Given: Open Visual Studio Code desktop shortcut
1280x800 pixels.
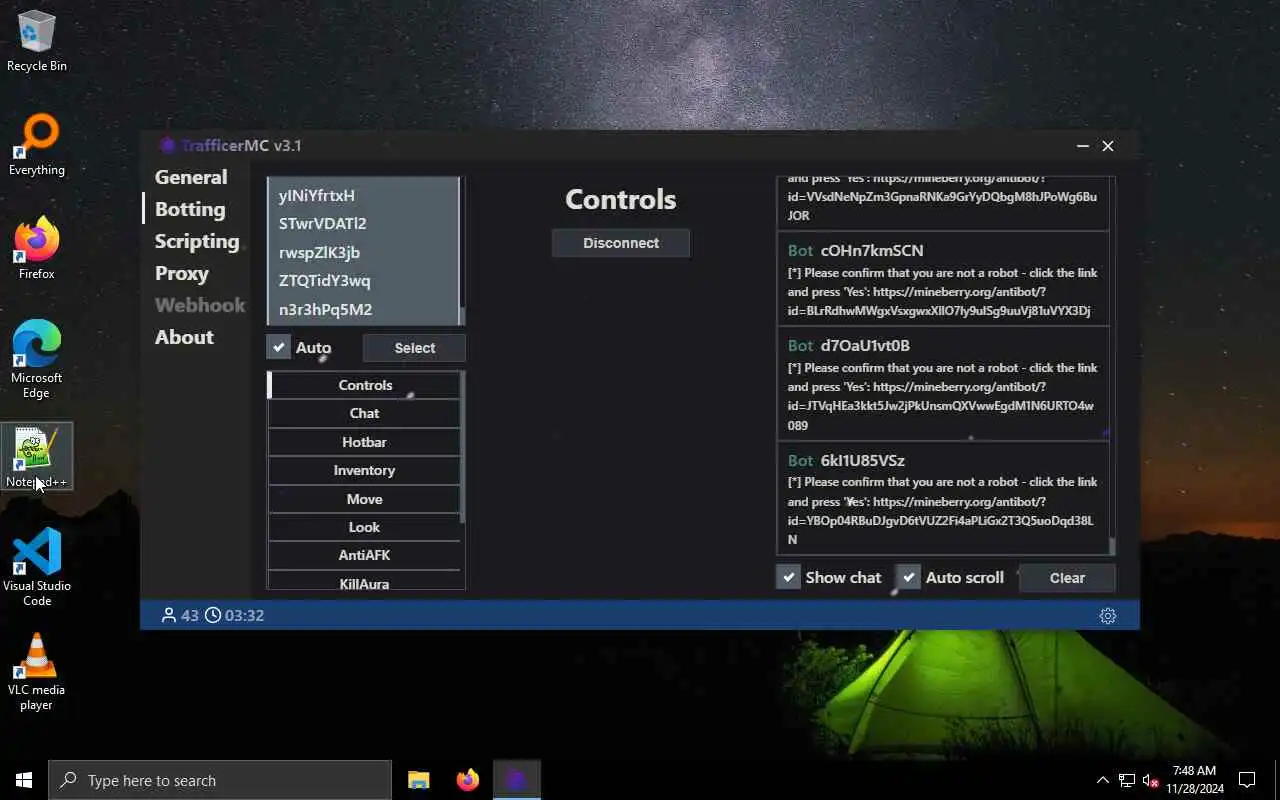Looking at the screenshot, I should tap(37, 567).
